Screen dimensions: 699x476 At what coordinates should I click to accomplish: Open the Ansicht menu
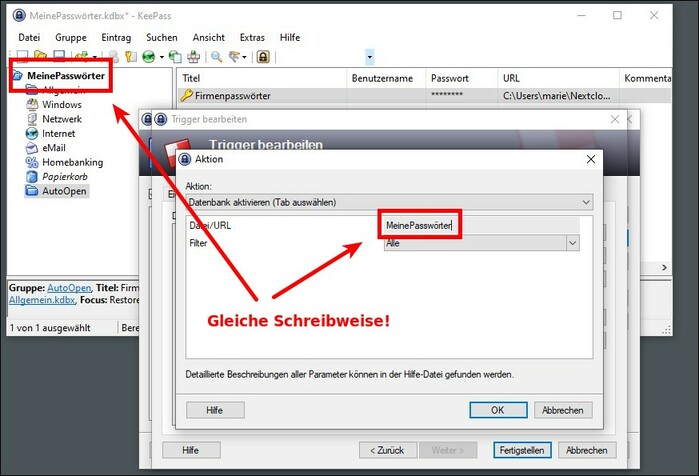point(208,37)
